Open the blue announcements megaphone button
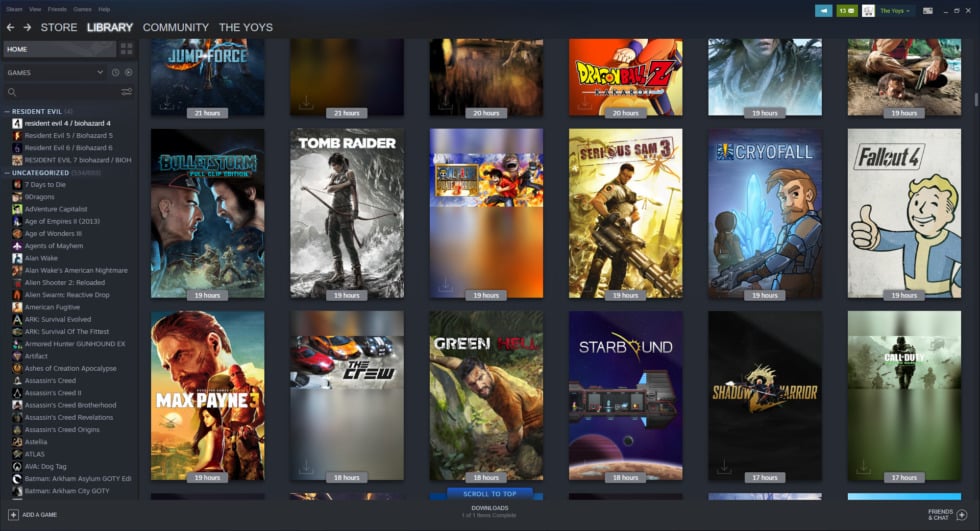The height and width of the screenshot is (531, 980). [823, 11]
